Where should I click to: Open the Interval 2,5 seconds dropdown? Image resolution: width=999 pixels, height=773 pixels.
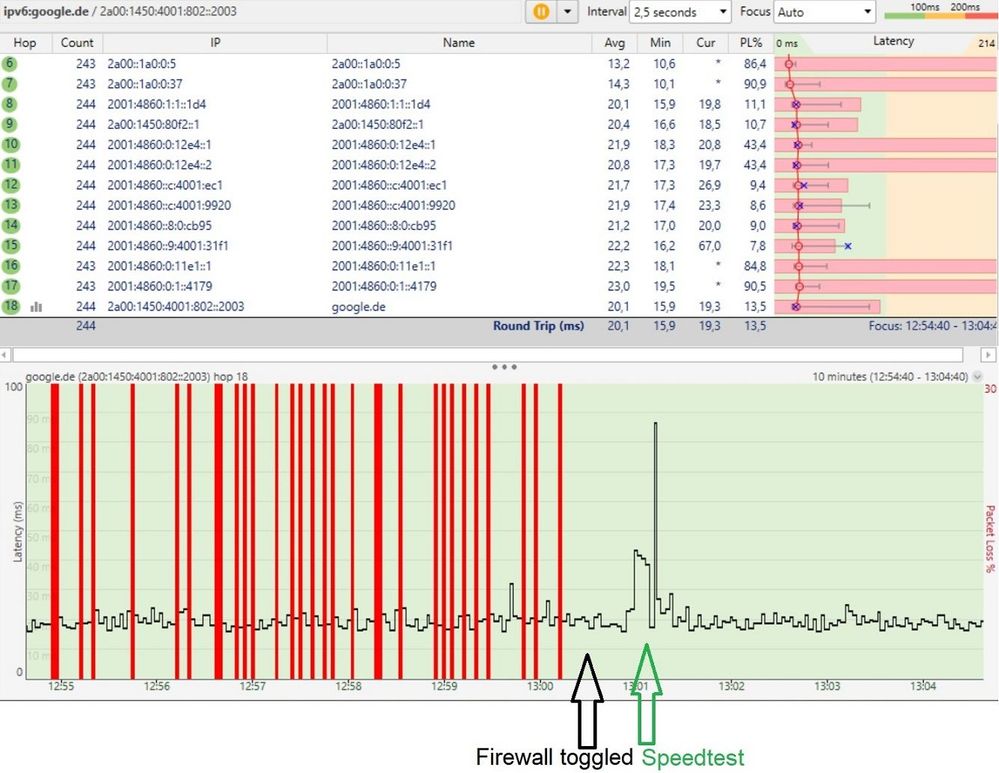(x=679, y=11)
